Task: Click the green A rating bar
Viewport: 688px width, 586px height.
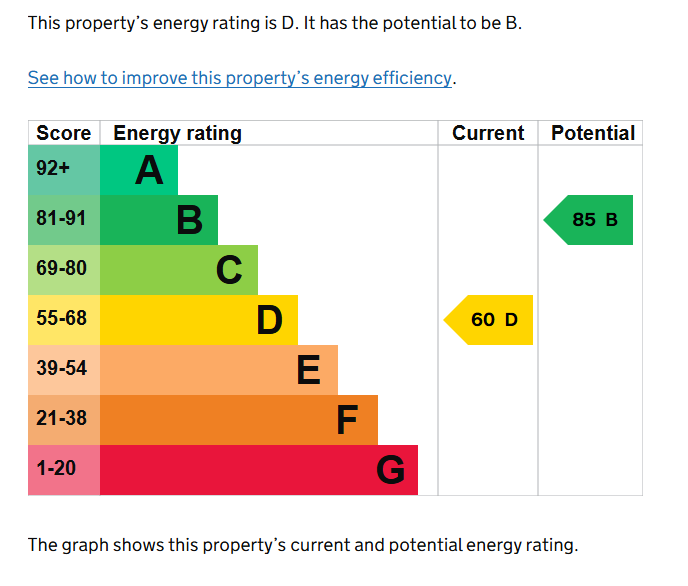Action: click(139, 170)
